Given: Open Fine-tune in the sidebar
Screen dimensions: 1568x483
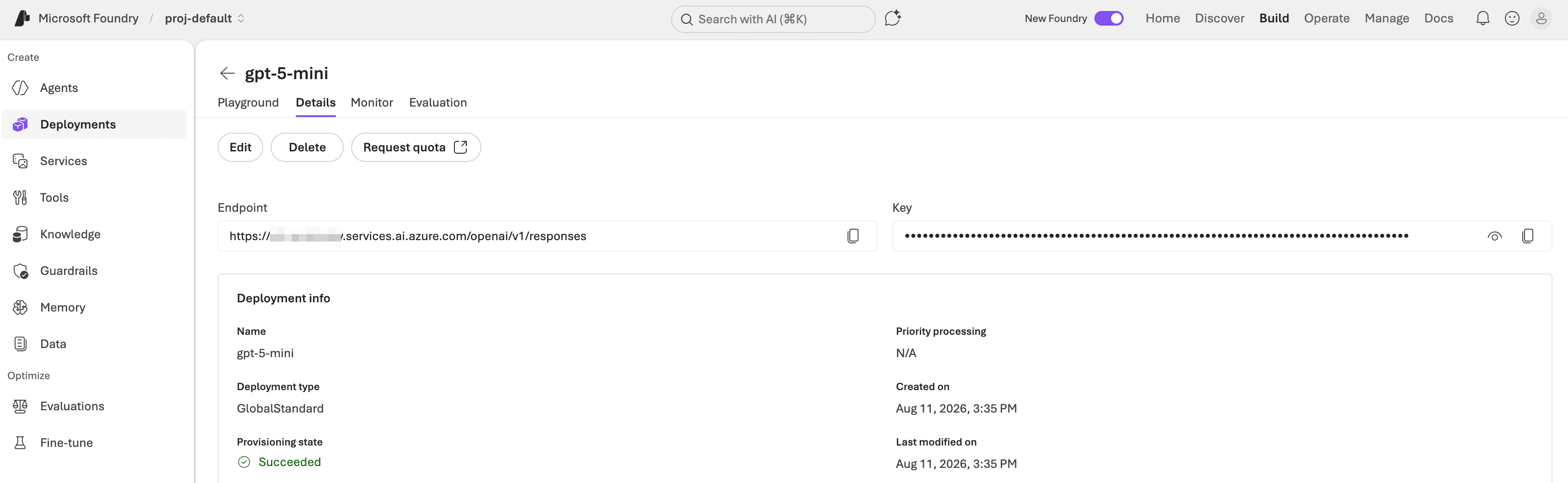Looking at the screenshot, I should tap(94, 443).
